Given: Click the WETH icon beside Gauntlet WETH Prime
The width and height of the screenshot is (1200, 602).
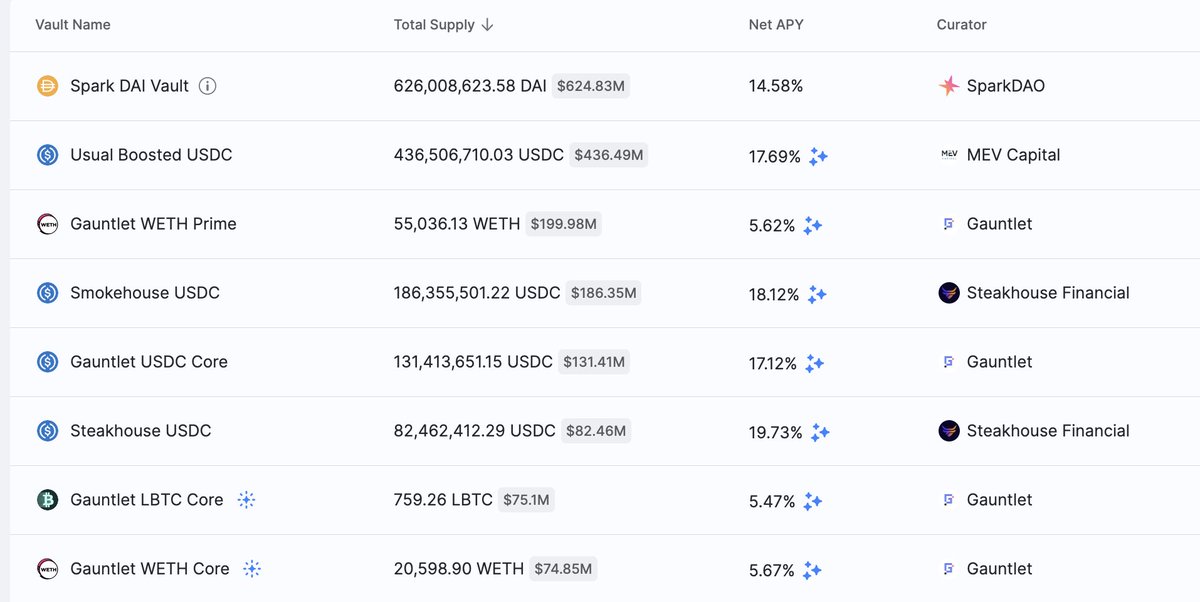Looking at the screenshot, I should (47, 224).
